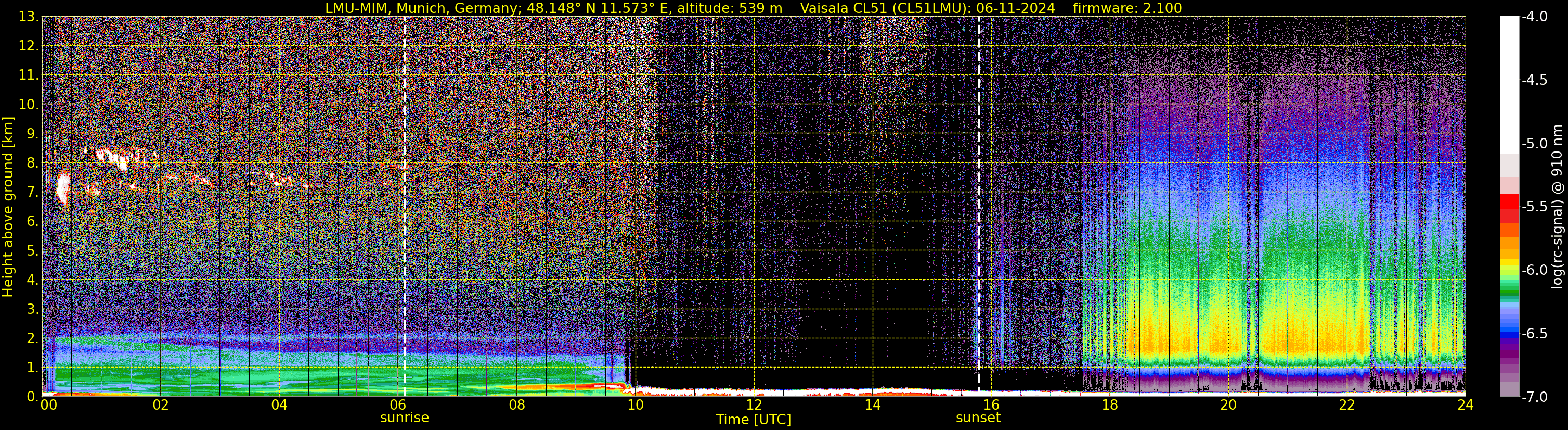
Task: Click the time axis tick "04"
Action: click(279, 404)
